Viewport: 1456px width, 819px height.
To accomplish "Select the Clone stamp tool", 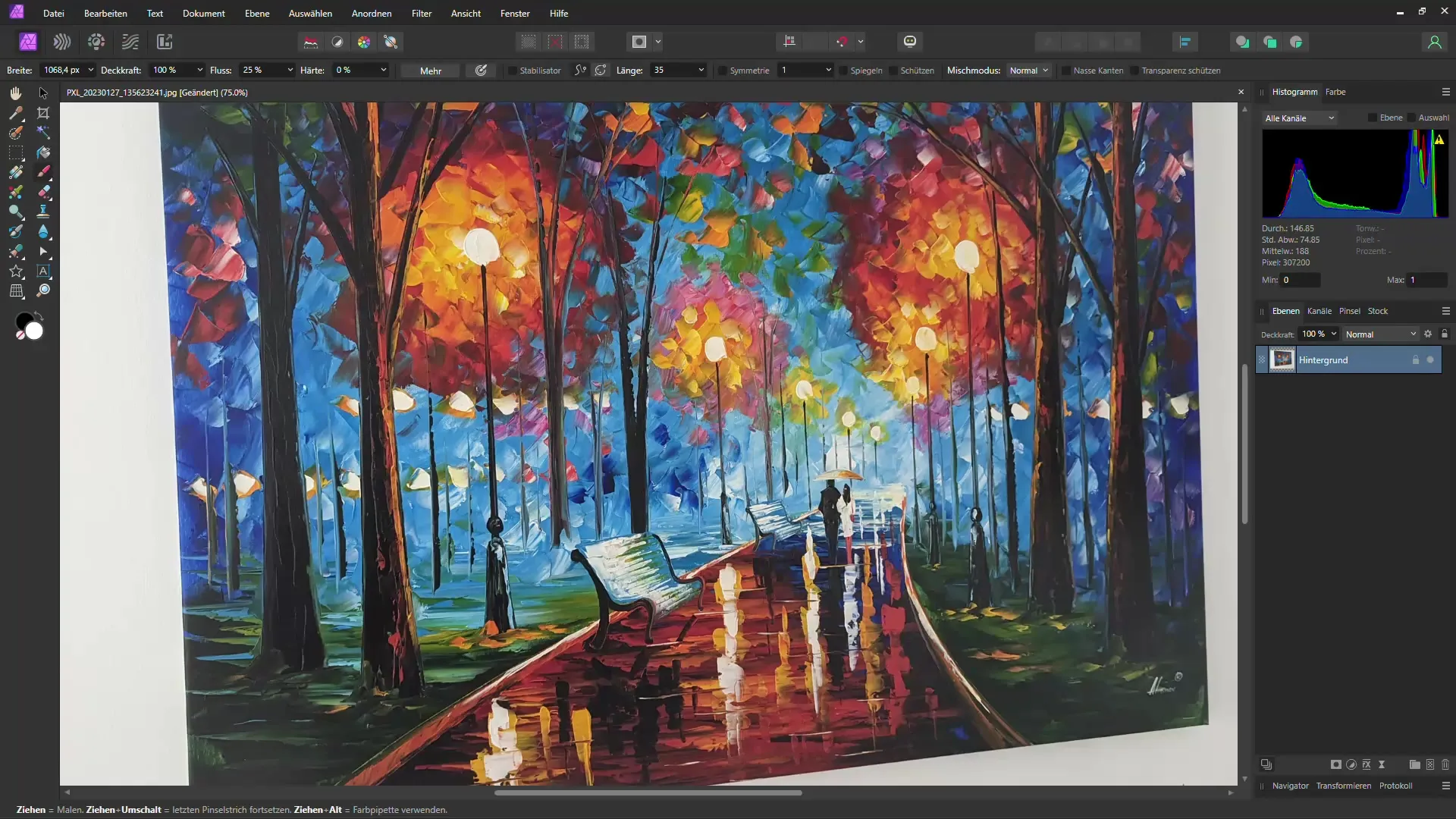I will [43, 212].
